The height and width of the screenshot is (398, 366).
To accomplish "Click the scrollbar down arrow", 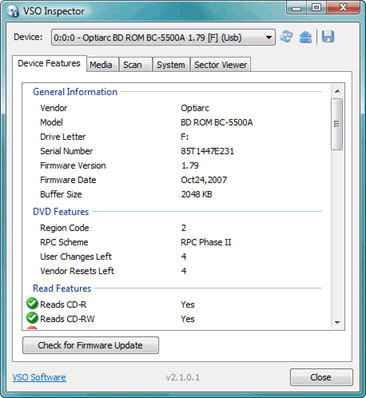I will [x=337, y=322].
